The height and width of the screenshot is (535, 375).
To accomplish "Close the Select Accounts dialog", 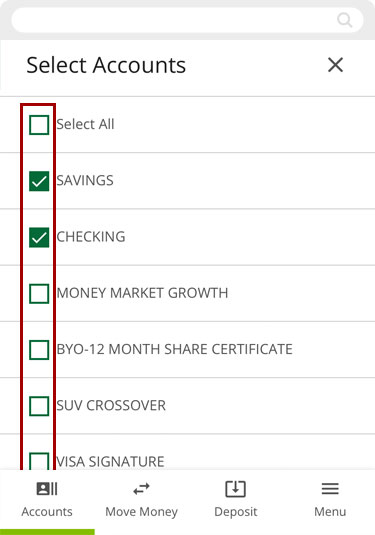I will tap(335, 65).
